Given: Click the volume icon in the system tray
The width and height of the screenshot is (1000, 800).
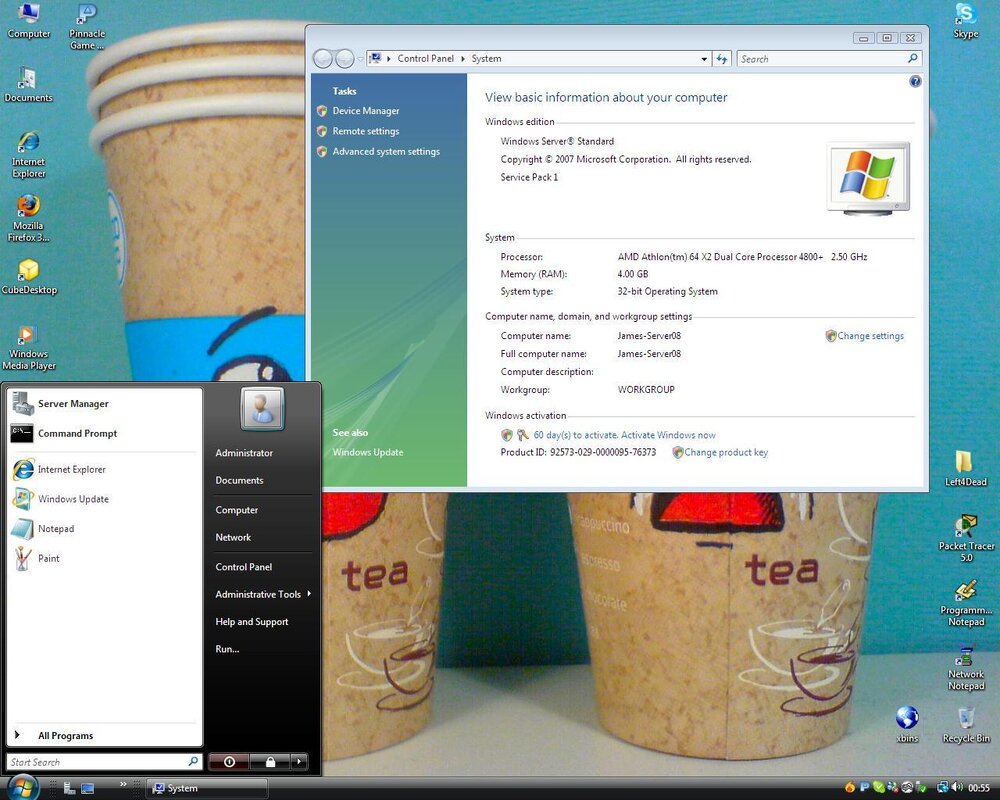Looking at the screenshot, I should pyautogui.click(x=957, y=788).
